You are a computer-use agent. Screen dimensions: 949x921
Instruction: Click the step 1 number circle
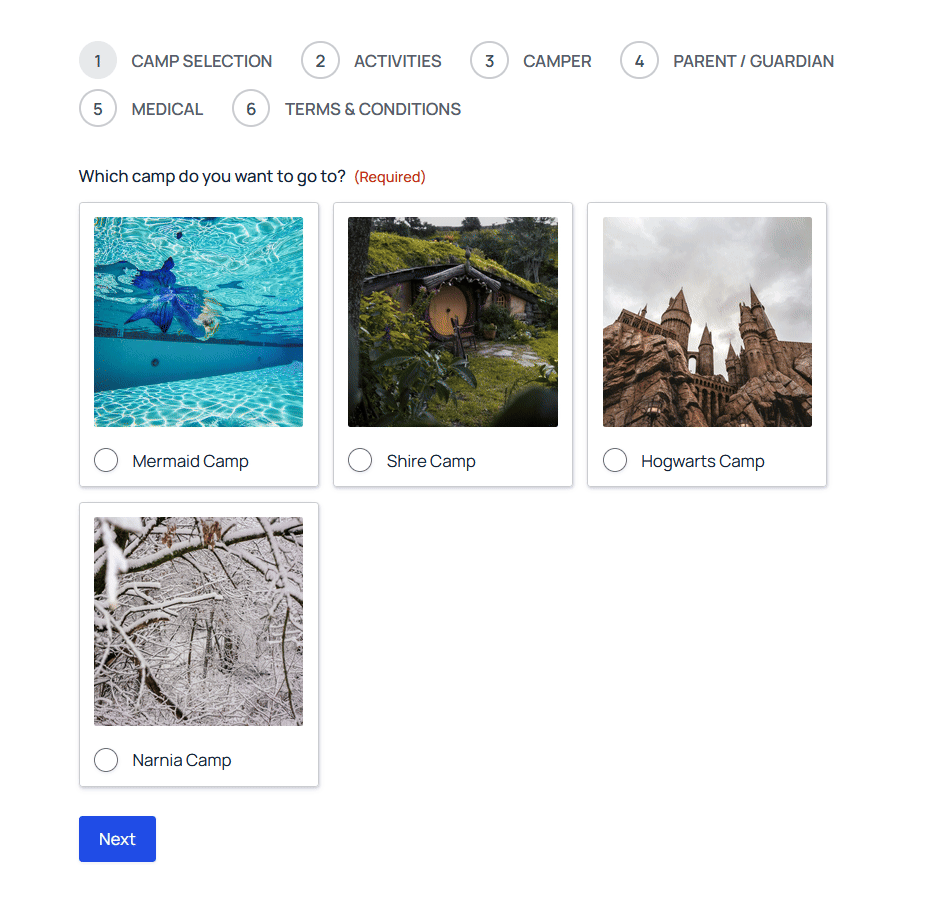tap(98, 61)
